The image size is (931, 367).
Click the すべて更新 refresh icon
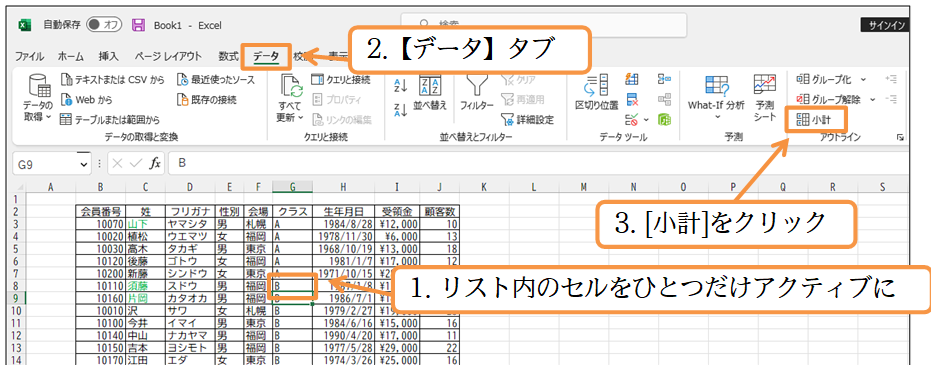point(292,87)
